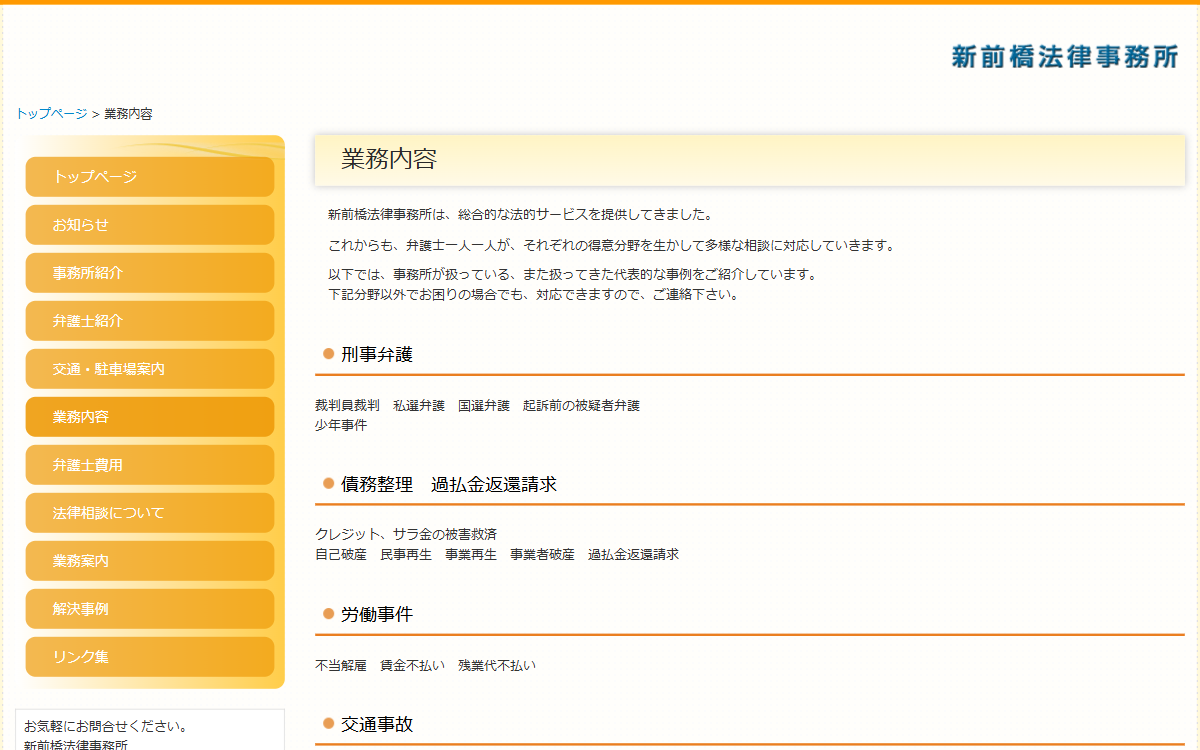Select the highlighted 業務内容 sidebar item

[150, 417]
